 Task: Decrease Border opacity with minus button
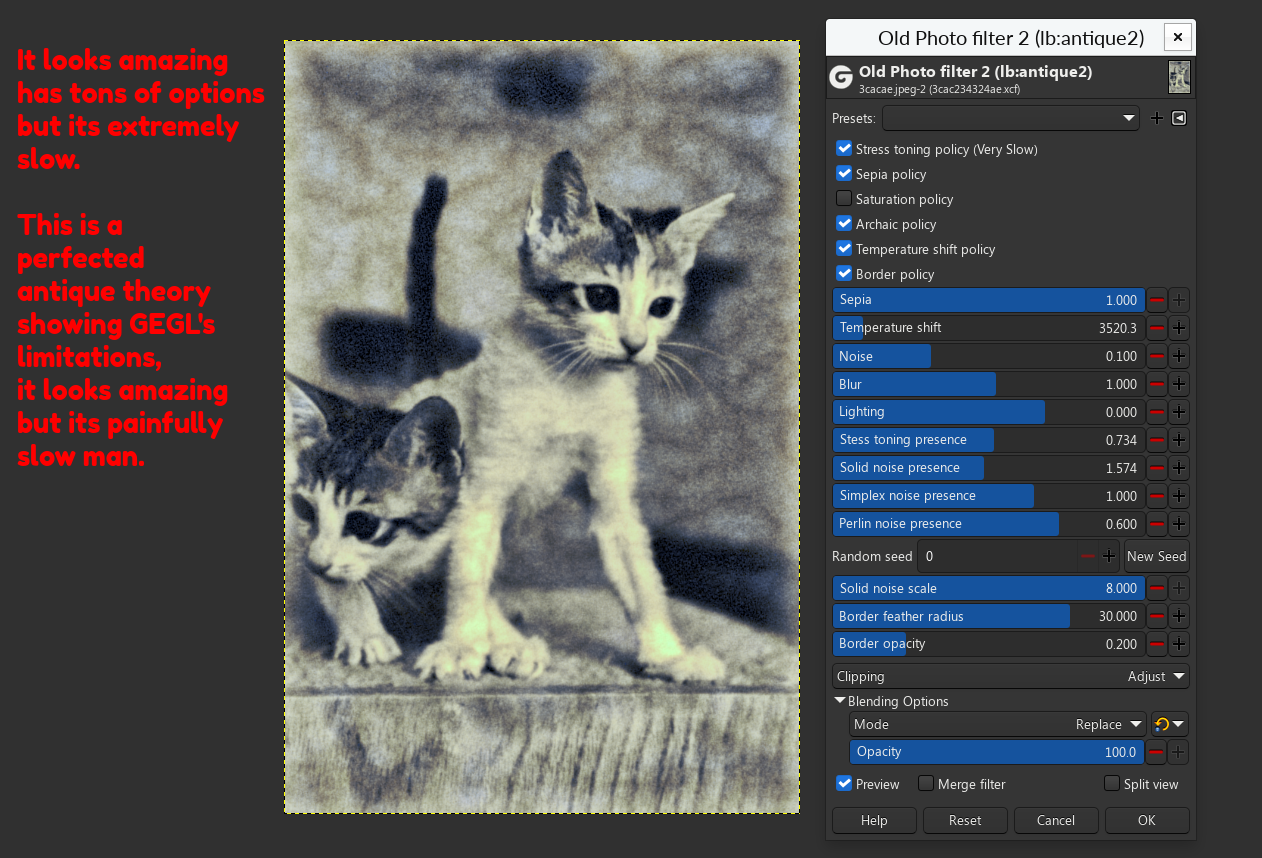(x=1156, y=644)
